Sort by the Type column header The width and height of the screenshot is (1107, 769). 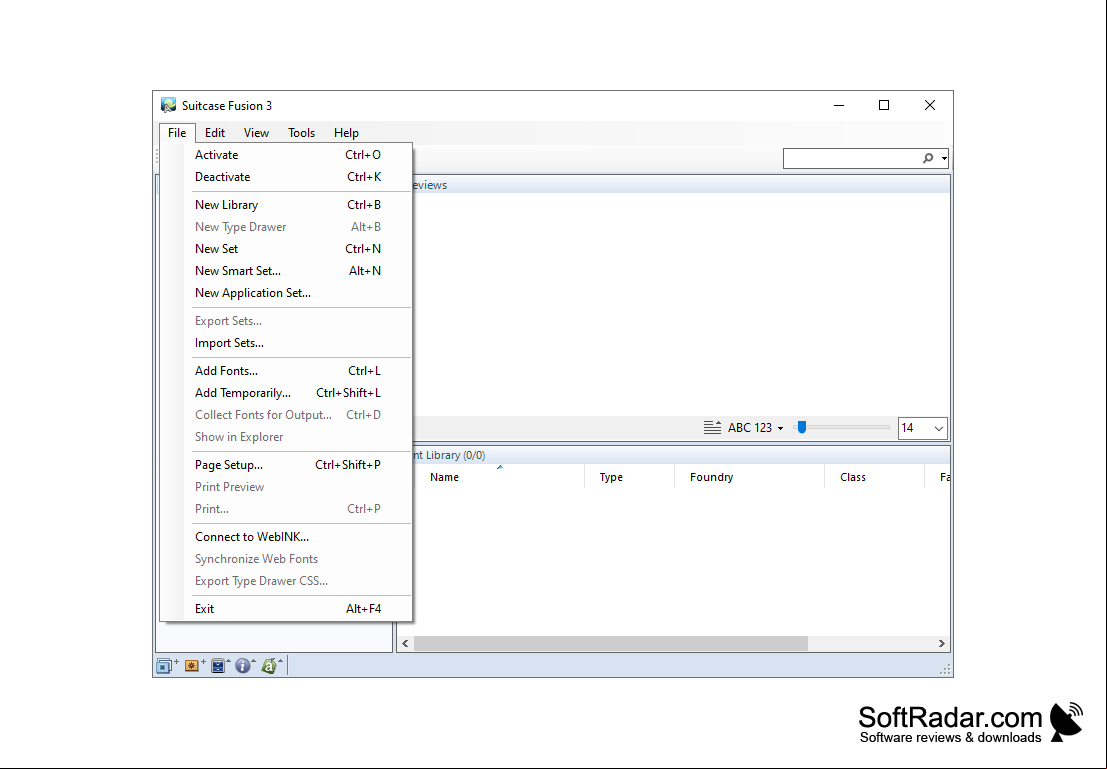[630, 477]
